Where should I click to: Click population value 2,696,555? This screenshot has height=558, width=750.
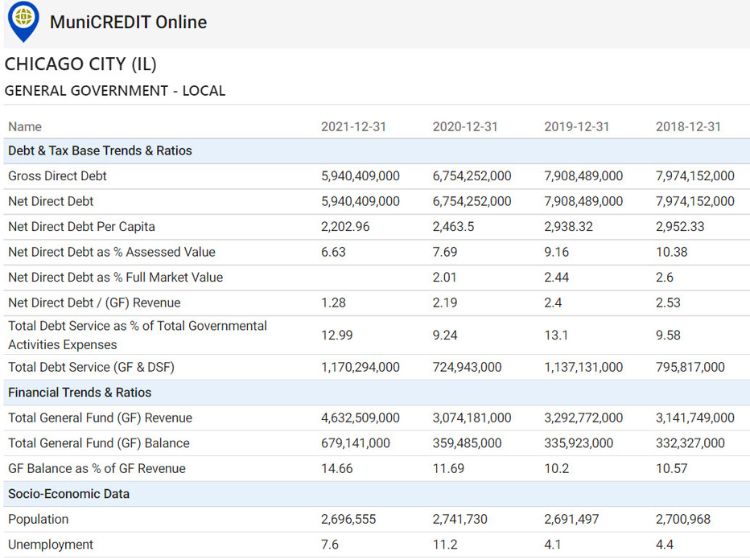tap(348, 519)
